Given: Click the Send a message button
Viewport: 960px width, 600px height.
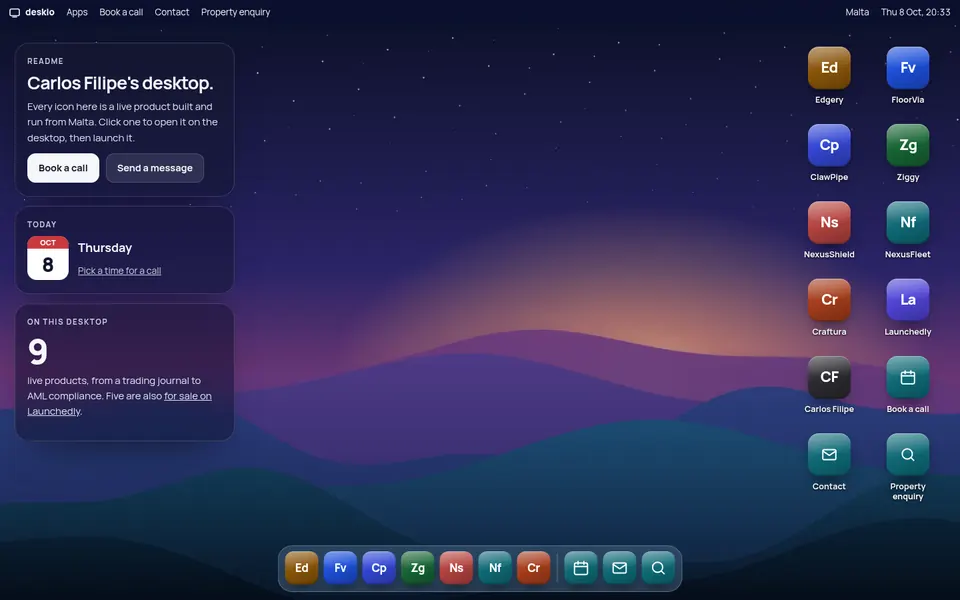Looking at the screenshot, I should click(155, 168).
